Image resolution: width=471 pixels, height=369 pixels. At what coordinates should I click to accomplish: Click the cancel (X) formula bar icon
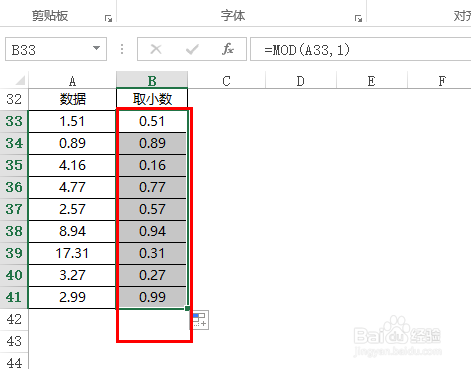(156, 49)
